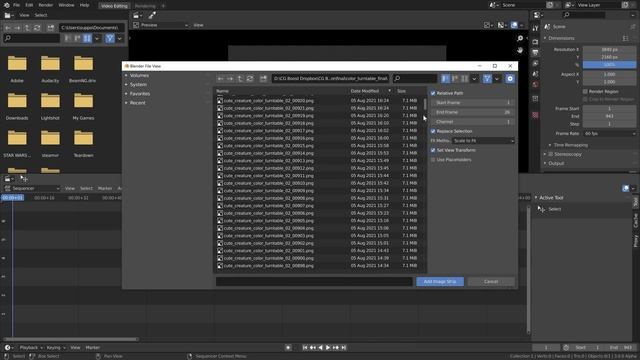Expand the Stereoscopy panel
The height and width of the screenshot is (360, 640).
tap(545, 154)
